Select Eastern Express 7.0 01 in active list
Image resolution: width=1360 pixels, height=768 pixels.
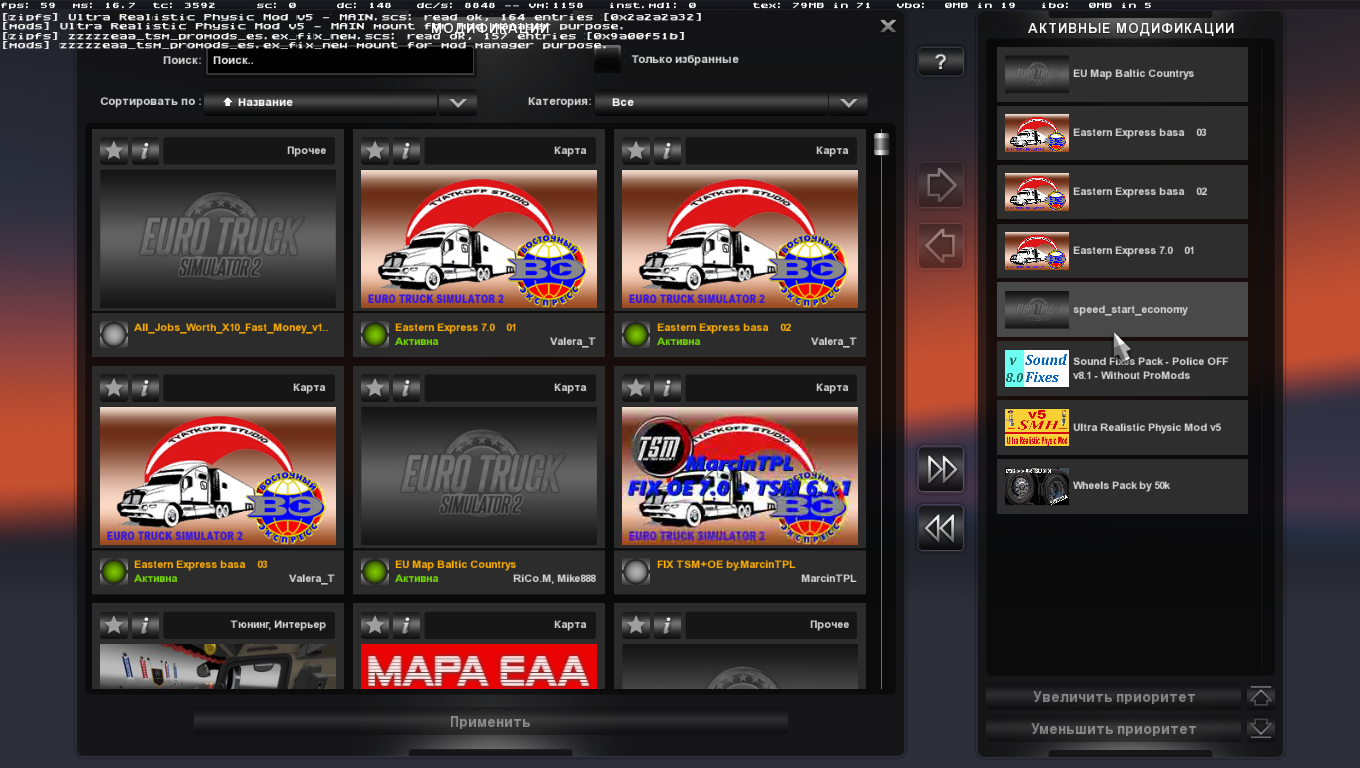[x=1122, y=251]
